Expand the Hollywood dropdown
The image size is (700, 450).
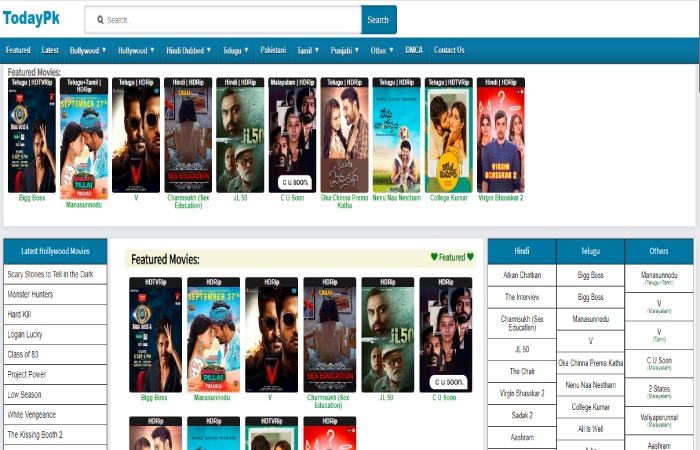click(x=136, y=50)
